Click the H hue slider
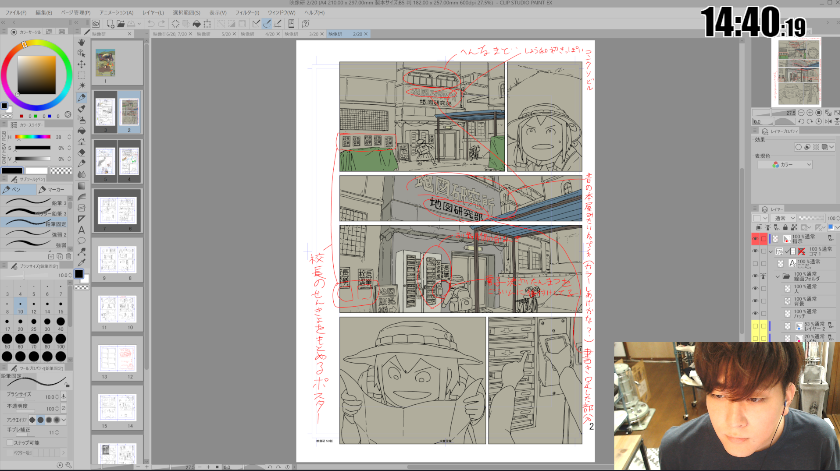The width and height of the screenshot is (840, 471). 33,137
